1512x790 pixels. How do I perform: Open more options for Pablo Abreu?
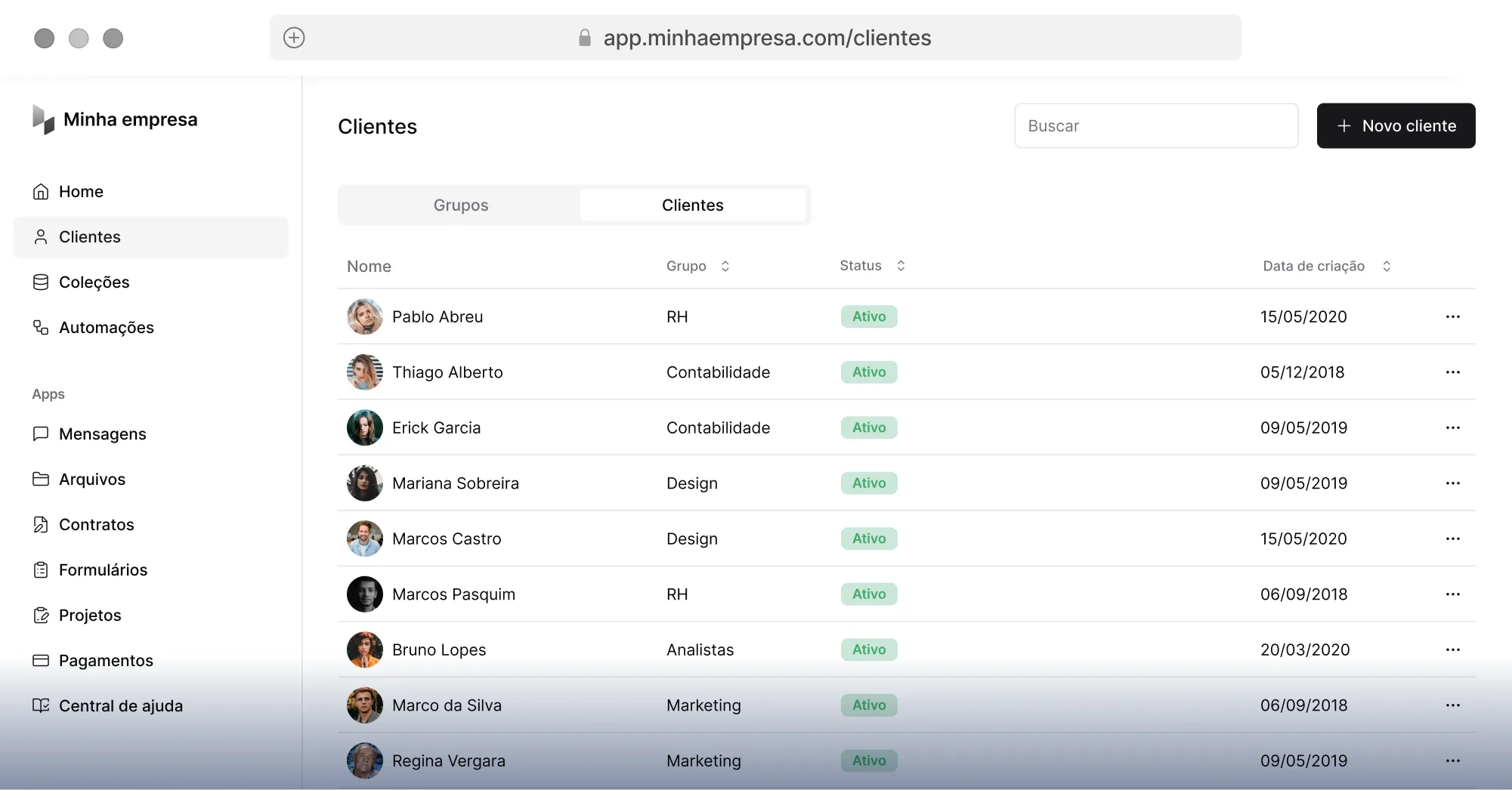point(1452,316)
